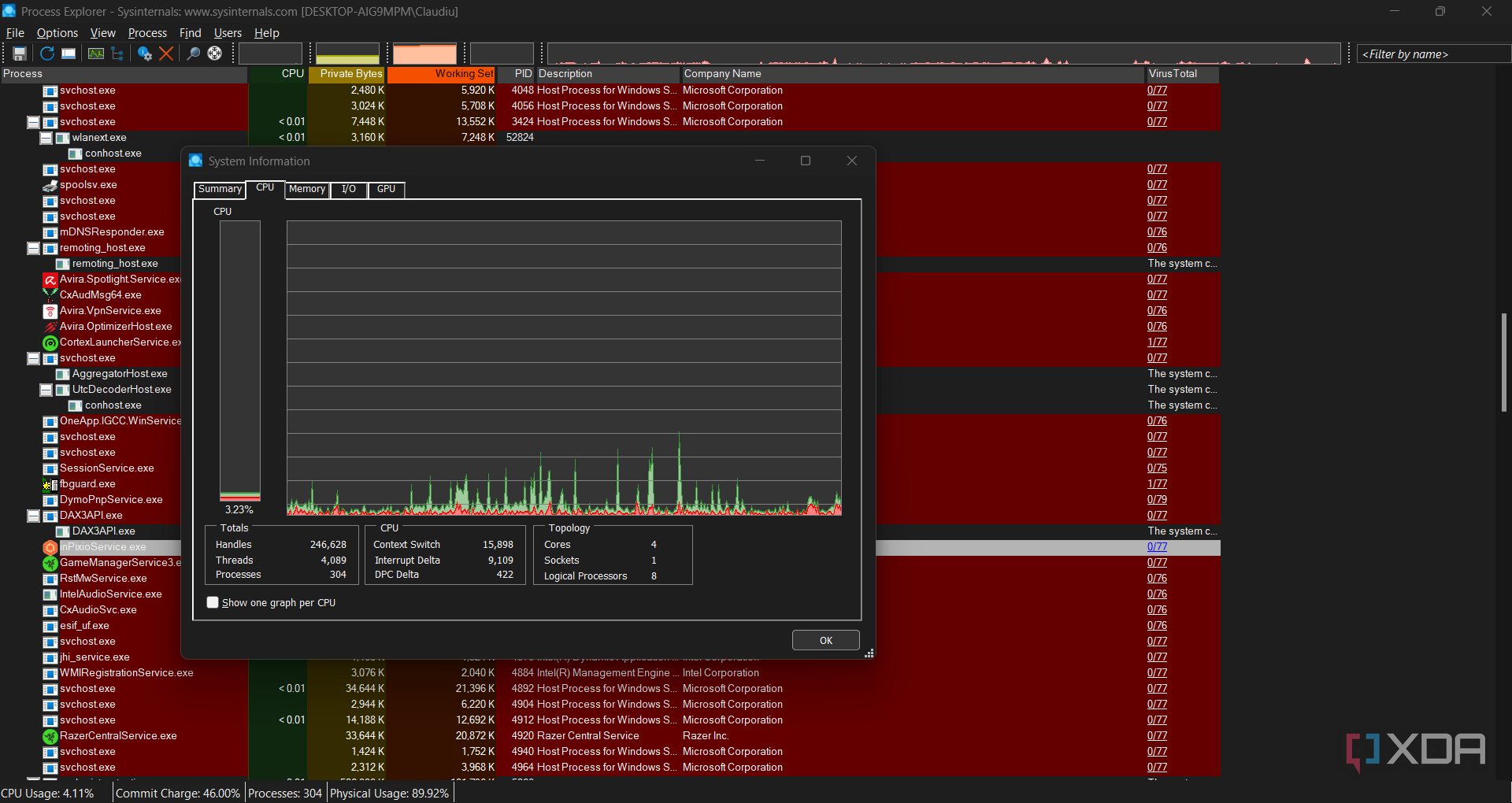1512x803 pixels.
Task: Activate the Find Window's Process crosshair
Action: pyautogui.click(x=214, y=53)
